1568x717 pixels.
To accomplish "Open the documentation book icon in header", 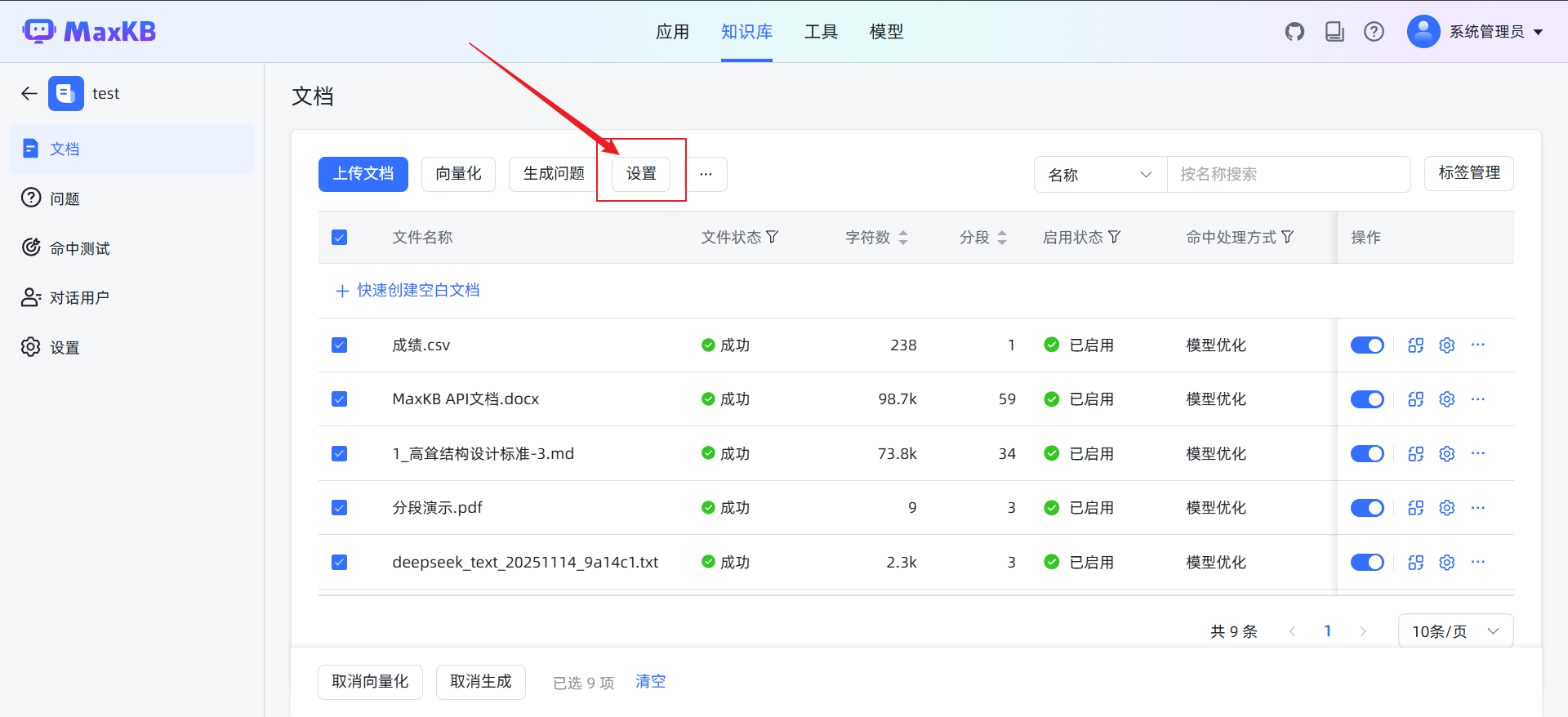I will click(1334, 32).
